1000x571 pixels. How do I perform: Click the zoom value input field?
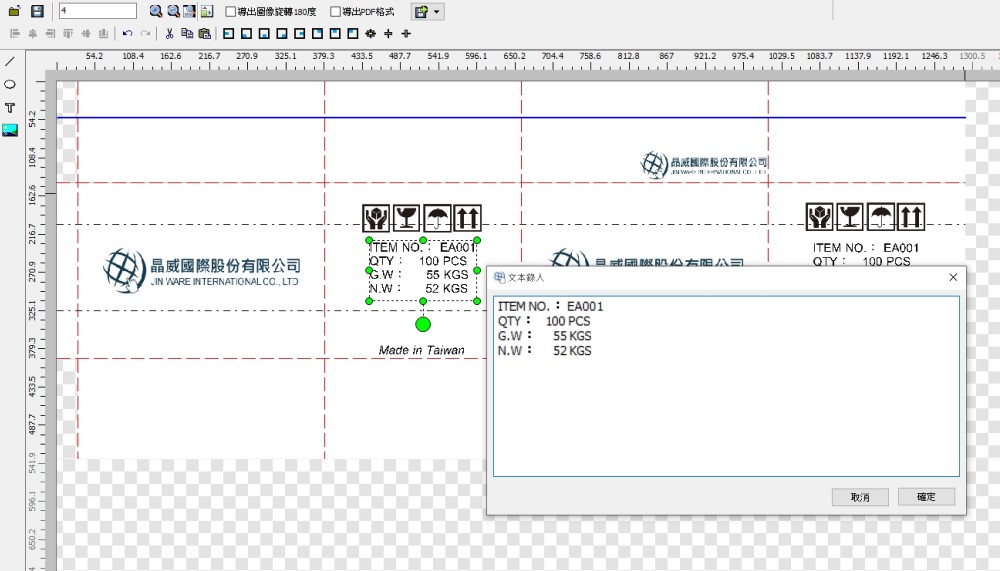tap(97, 11)
